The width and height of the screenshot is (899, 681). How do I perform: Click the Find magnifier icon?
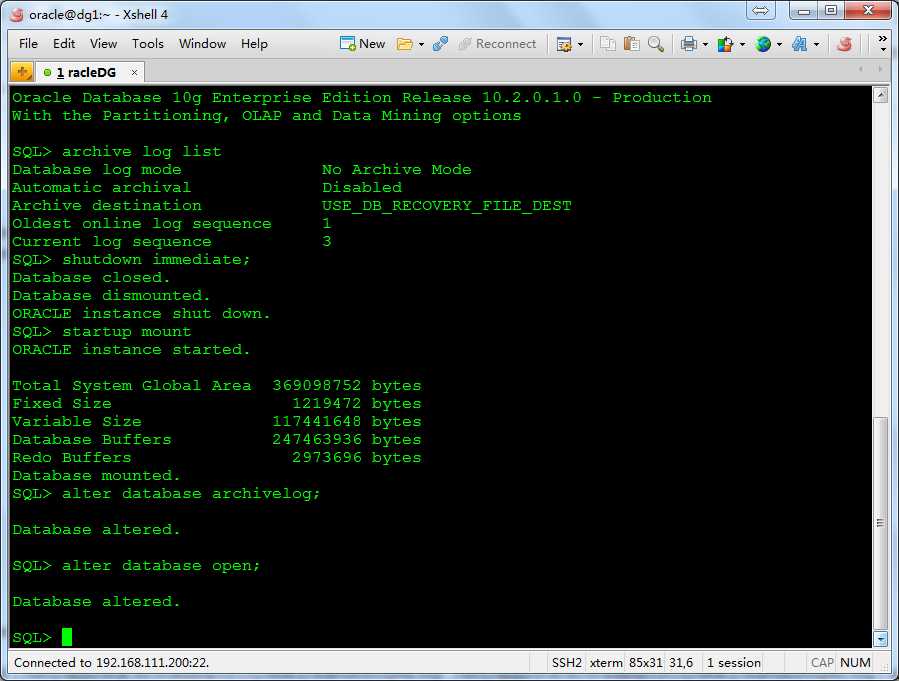[x=655, y=44]
